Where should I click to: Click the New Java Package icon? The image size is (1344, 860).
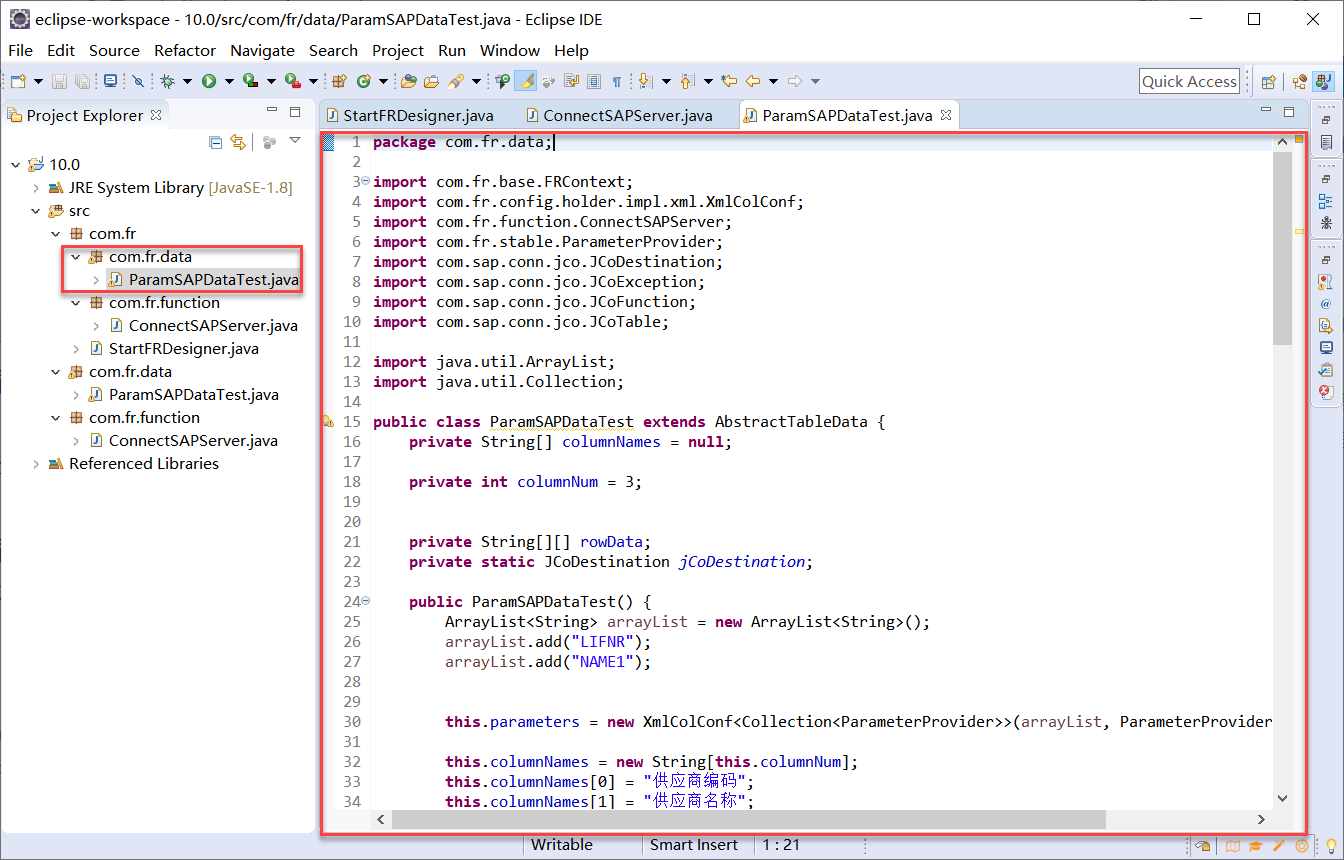339,81
